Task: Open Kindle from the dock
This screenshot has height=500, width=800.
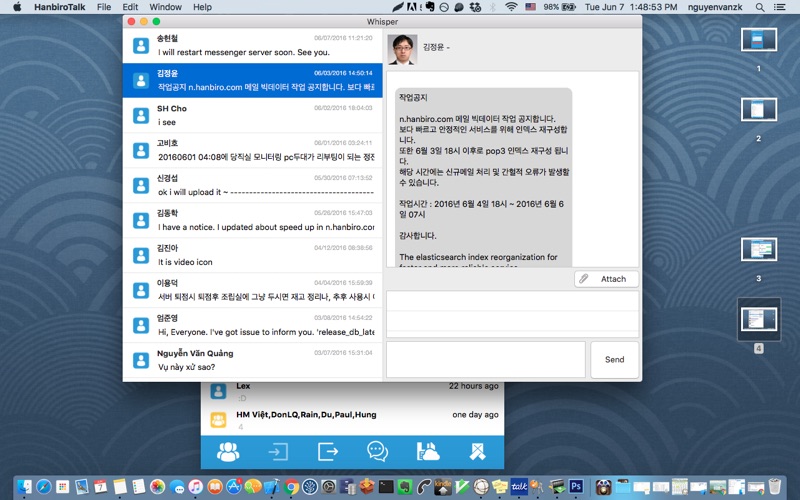Action: tap(443, 487)
